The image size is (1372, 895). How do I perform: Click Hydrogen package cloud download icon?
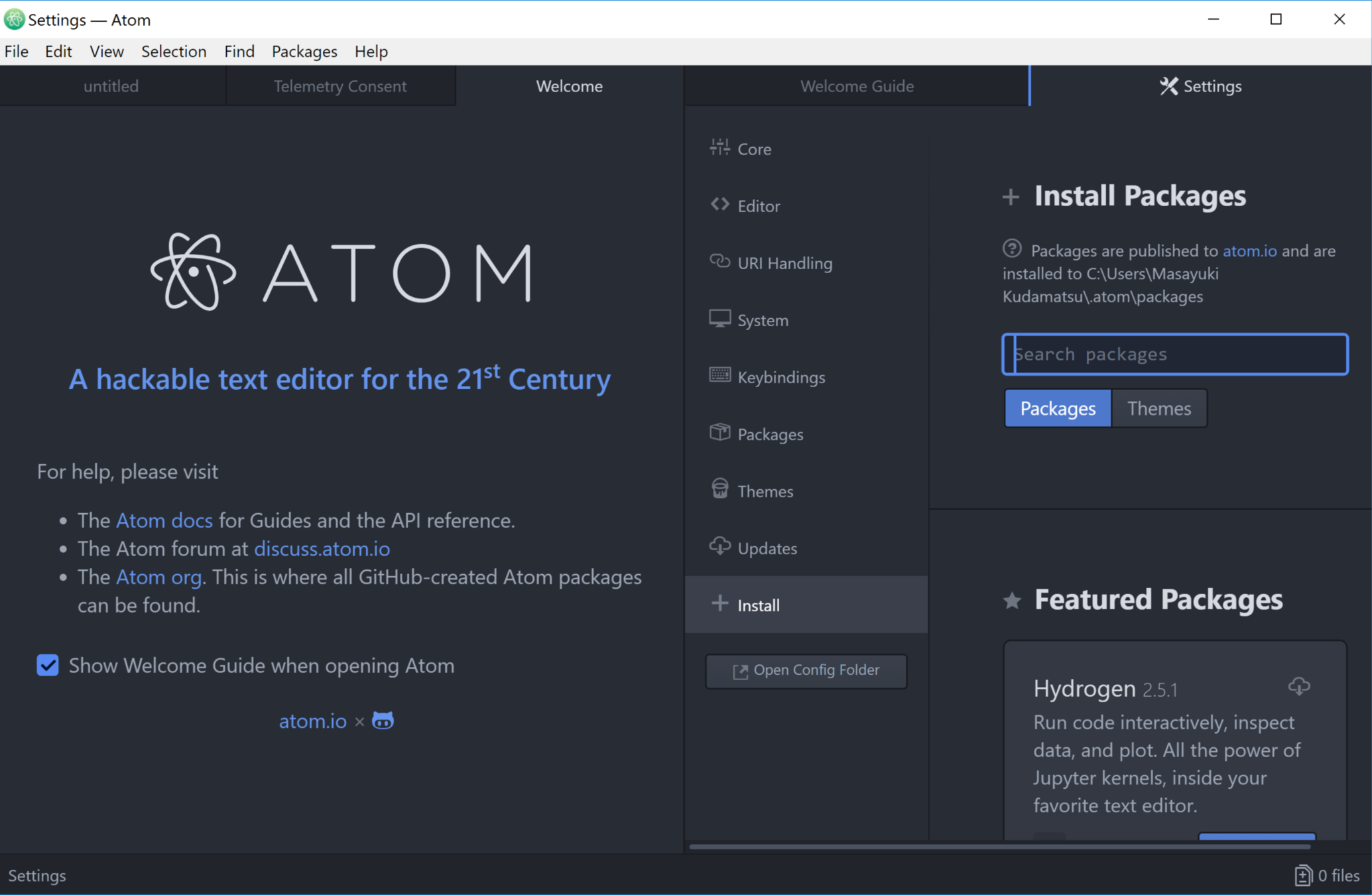tap(1298, 686)
